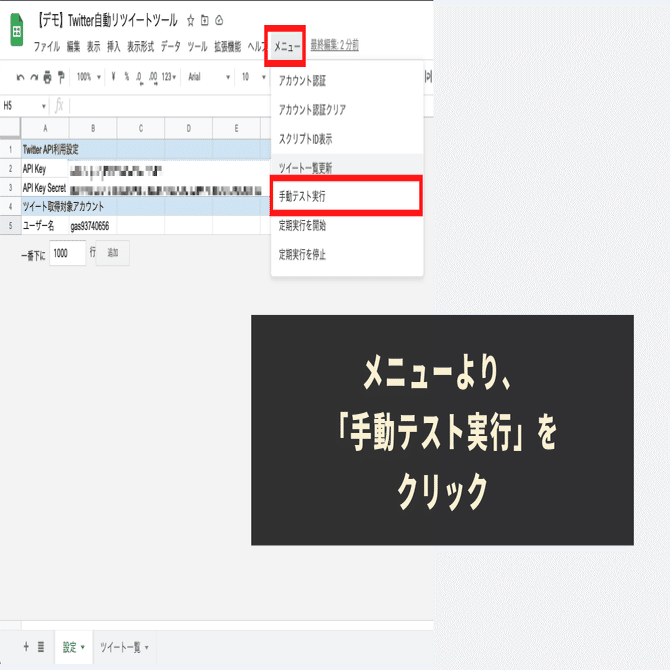Screen dimensions: 670x670
Task: Open the ファイル menu
Action: pyautogui.click(x=47, y=46)
